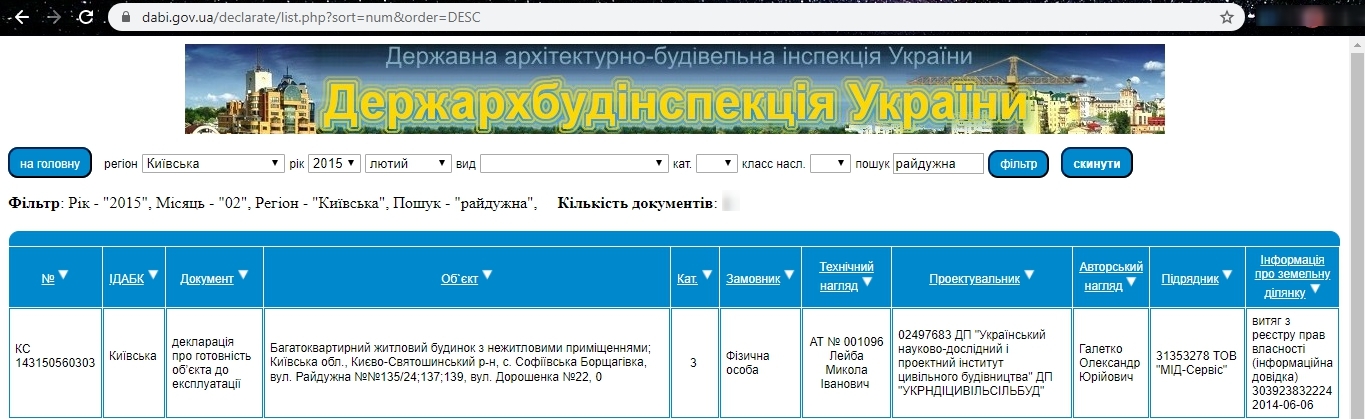This screenshot has height=419, width=1365.
Task: Click the padlock site info icon
Action: click(x=125, y=17)
